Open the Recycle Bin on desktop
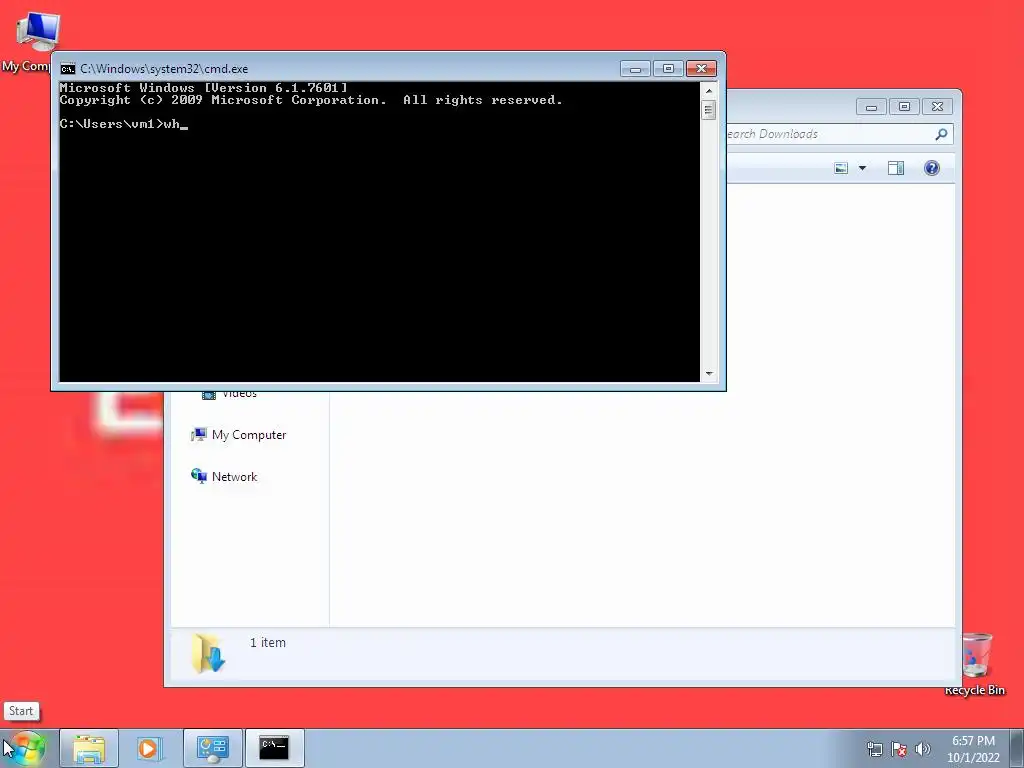This screenshot has width=1024, height=768. [x=976, y=655]
